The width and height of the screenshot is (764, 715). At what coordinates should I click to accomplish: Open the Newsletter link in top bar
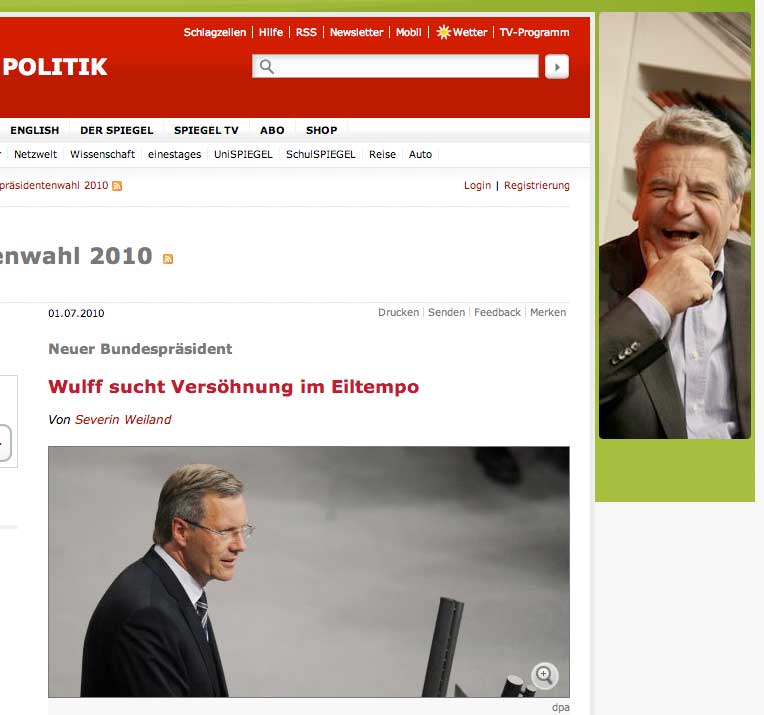point(357,32)
